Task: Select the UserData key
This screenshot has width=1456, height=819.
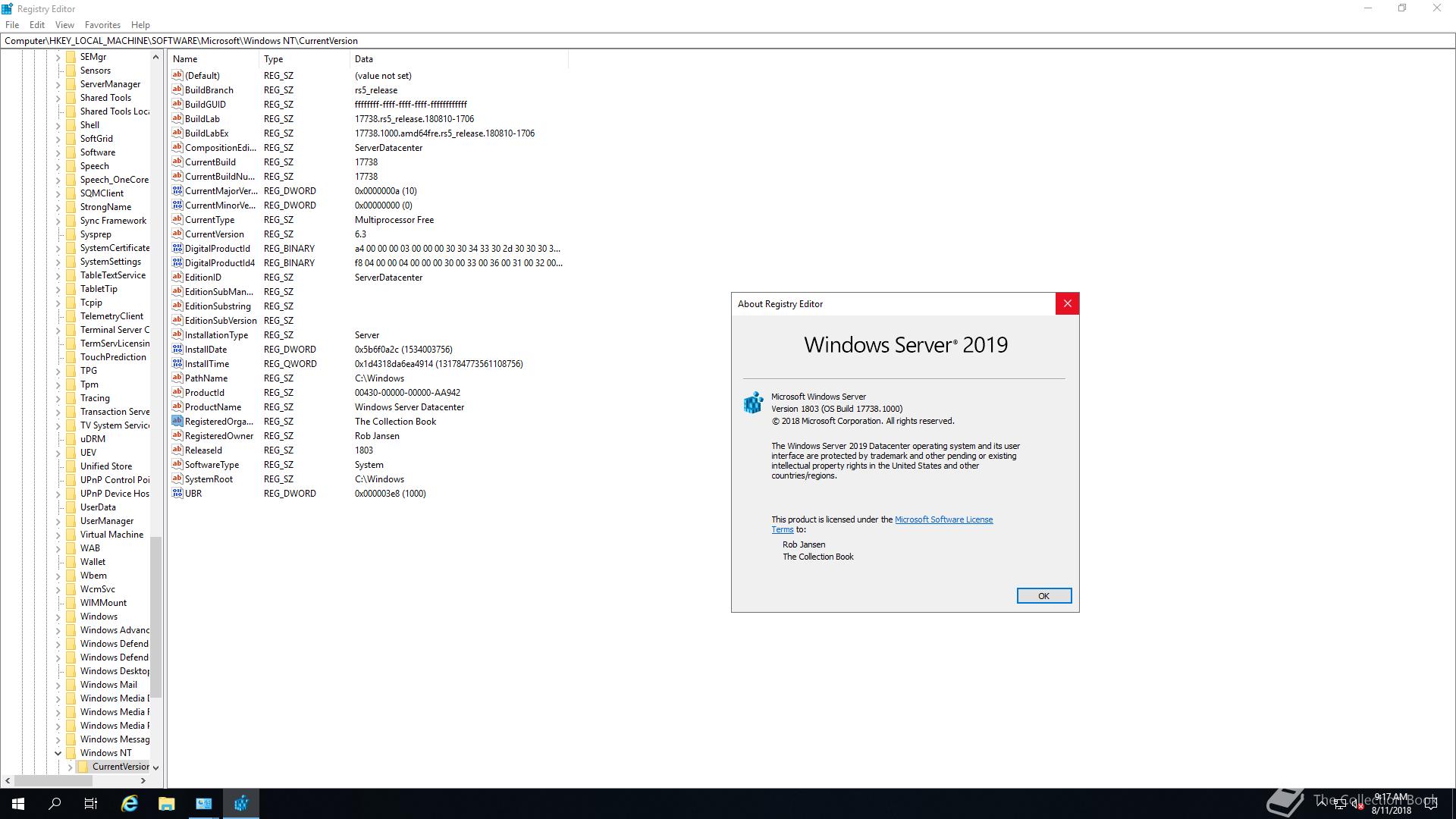Action: coord(98,507)
